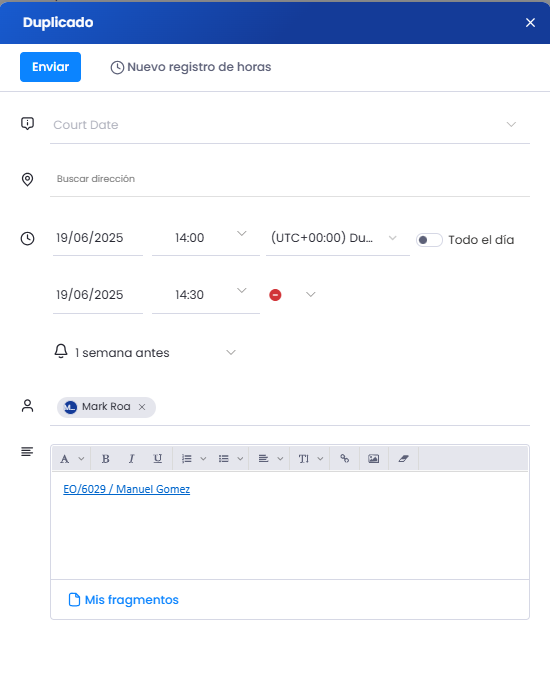Toggle the Todo el día switch

click(429, 240)
